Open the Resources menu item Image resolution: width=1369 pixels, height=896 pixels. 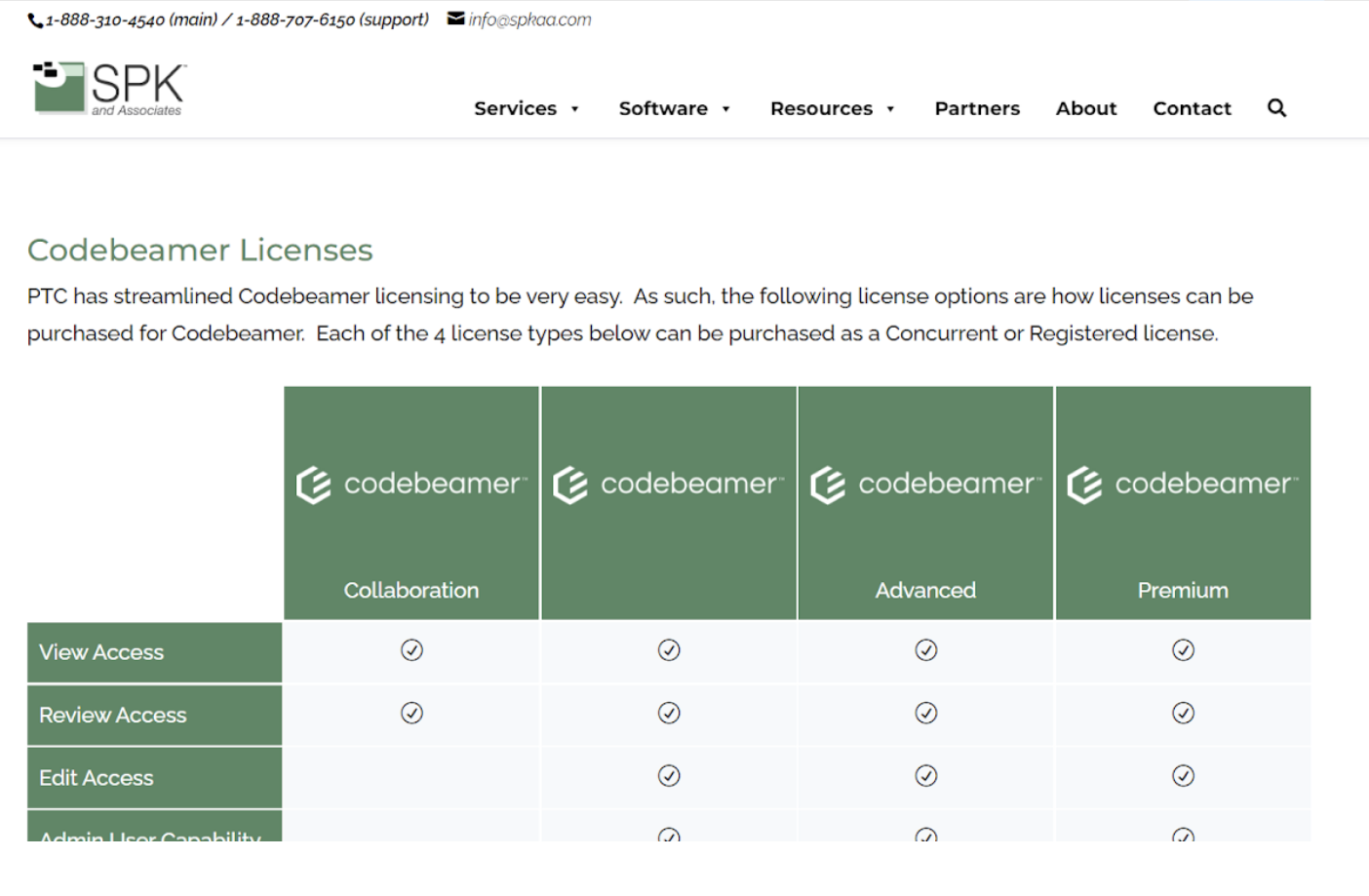(822, 108)
